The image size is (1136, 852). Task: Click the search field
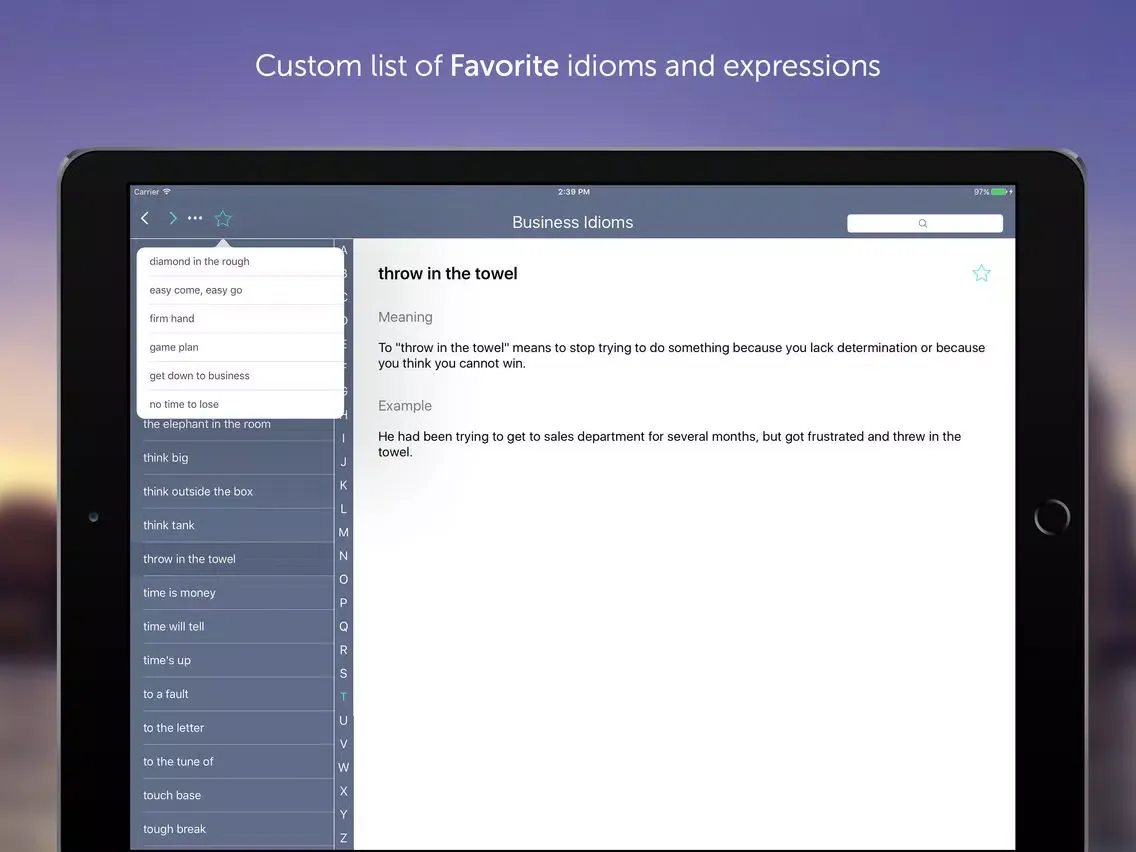(924, 223)
